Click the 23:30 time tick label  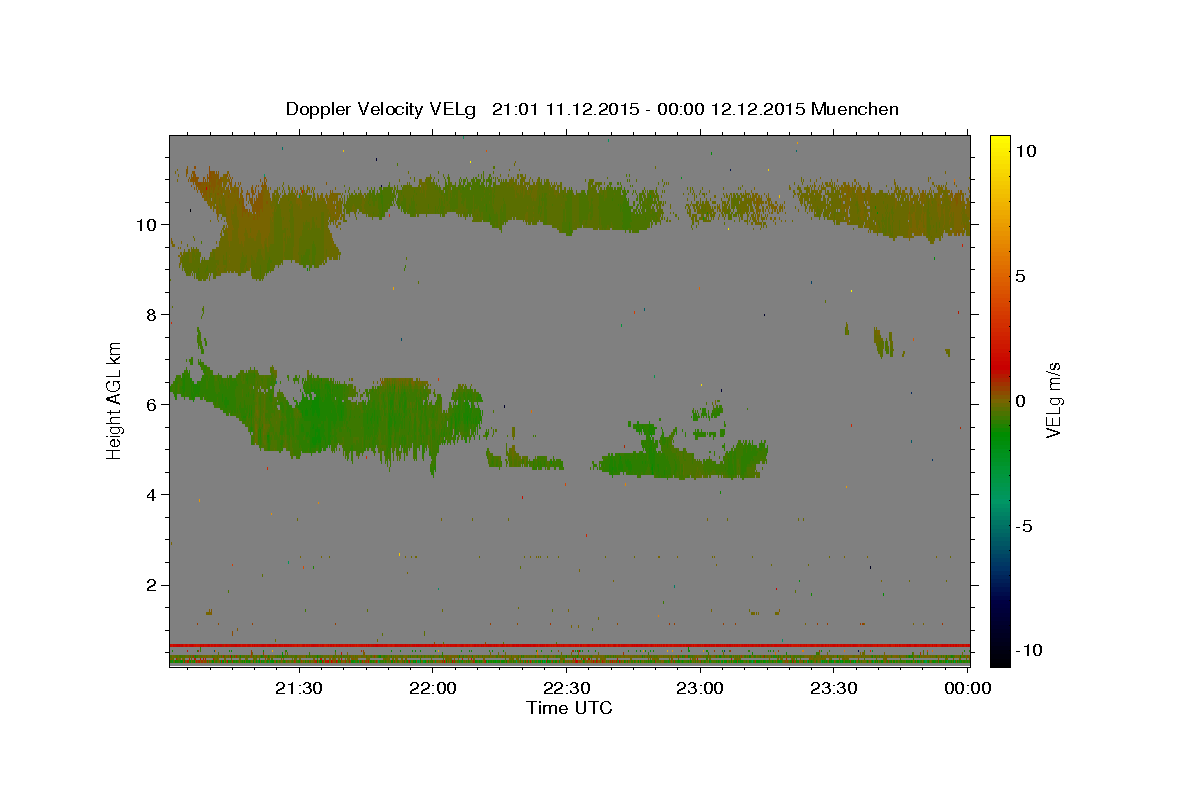833,688
